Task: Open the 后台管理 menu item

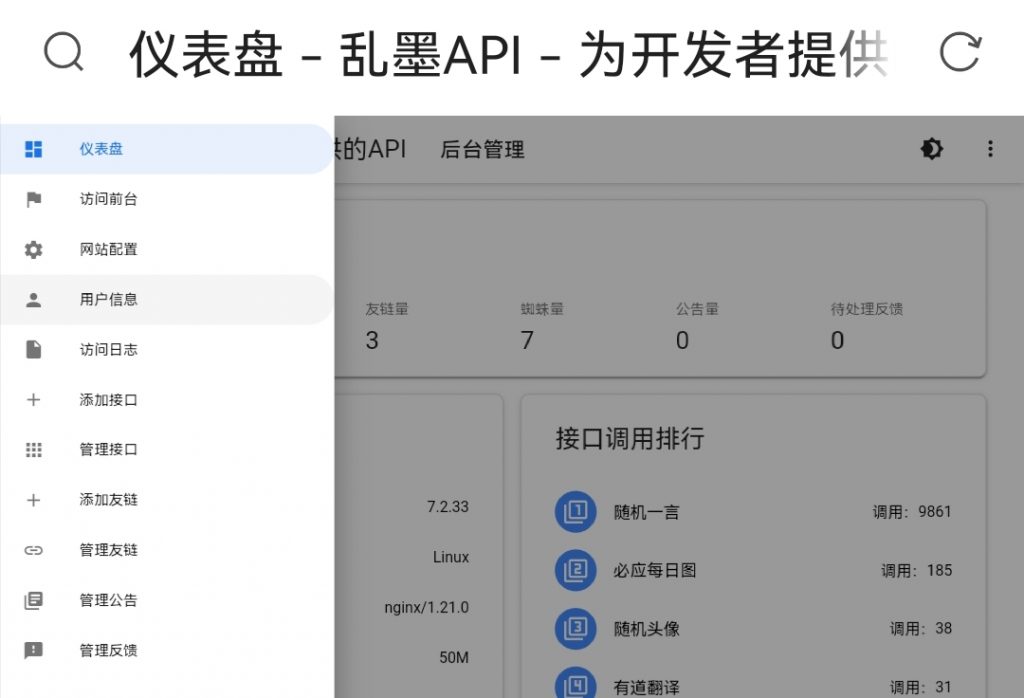Action: tap(481, 150)
